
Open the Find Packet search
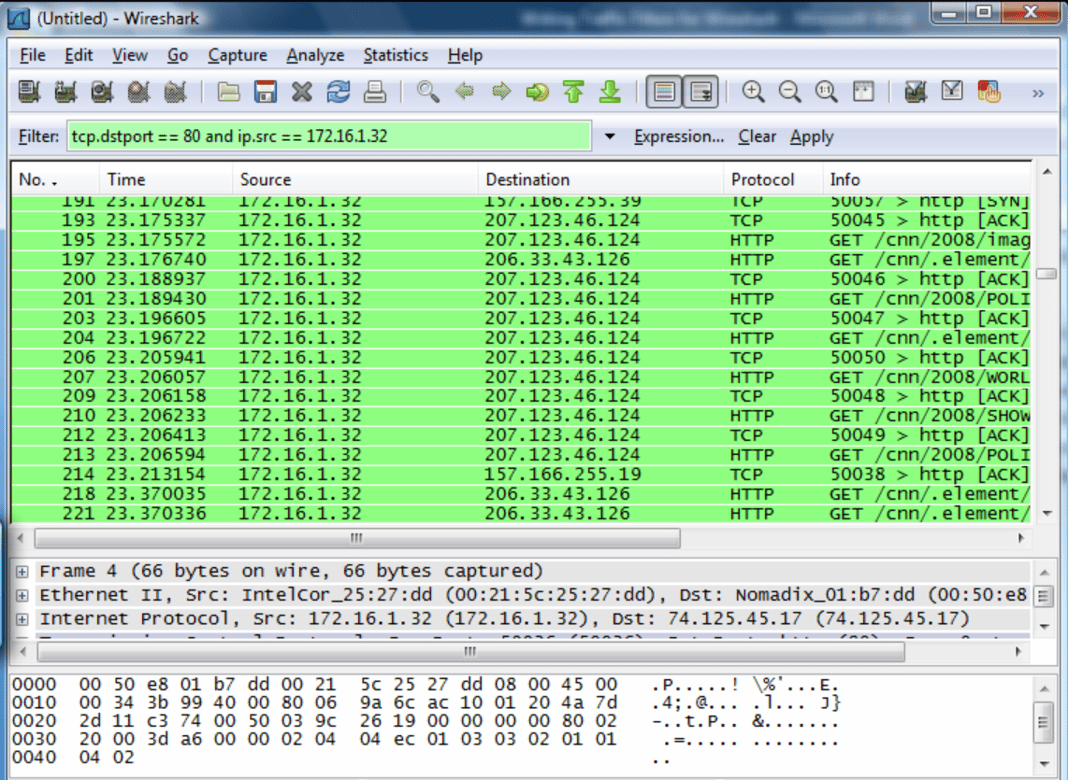pos(428,91)
